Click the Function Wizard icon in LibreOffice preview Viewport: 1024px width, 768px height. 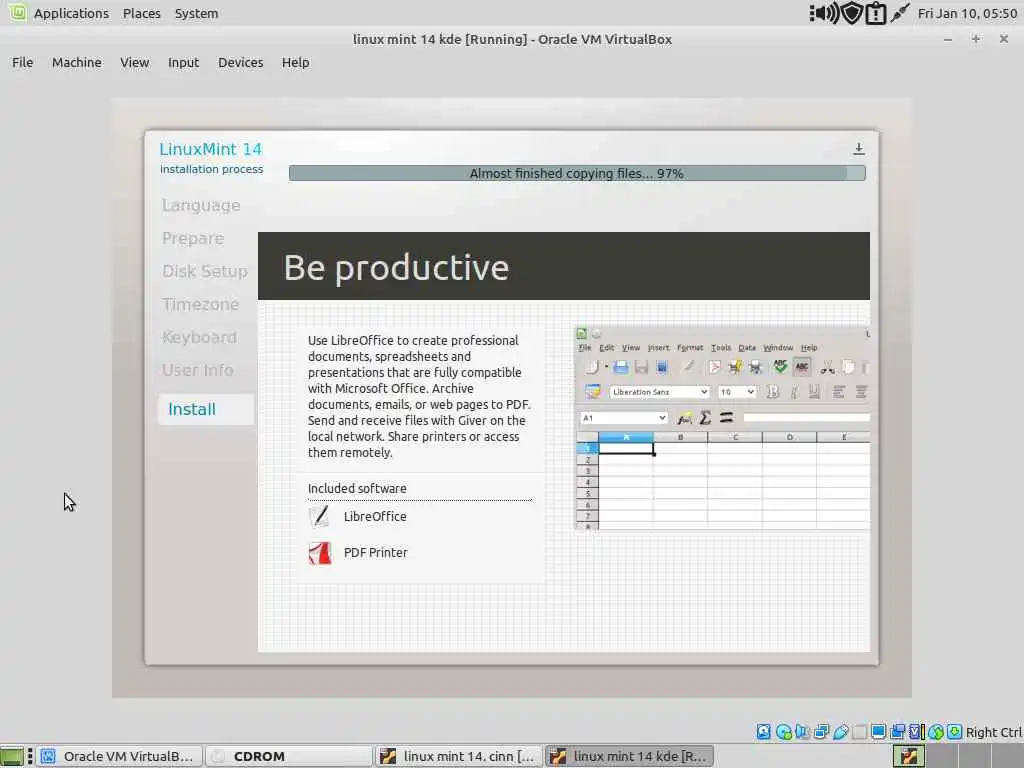coord(684,418)
